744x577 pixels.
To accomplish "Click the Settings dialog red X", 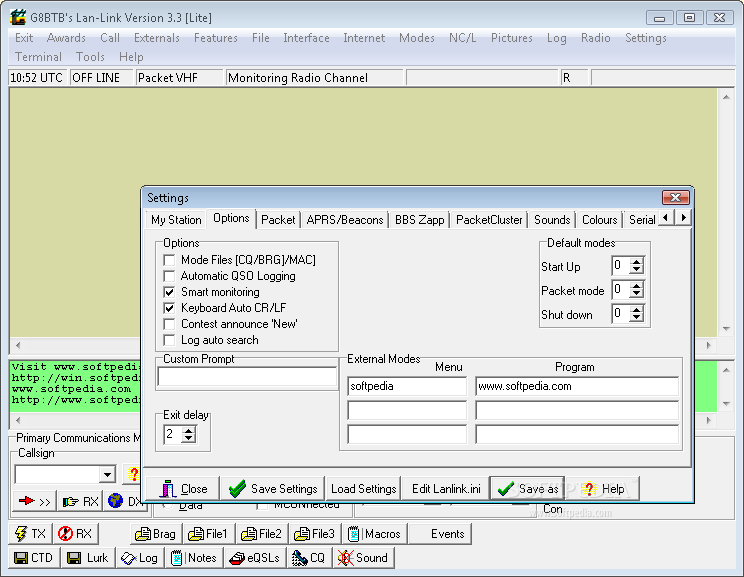I will point(676,197).
